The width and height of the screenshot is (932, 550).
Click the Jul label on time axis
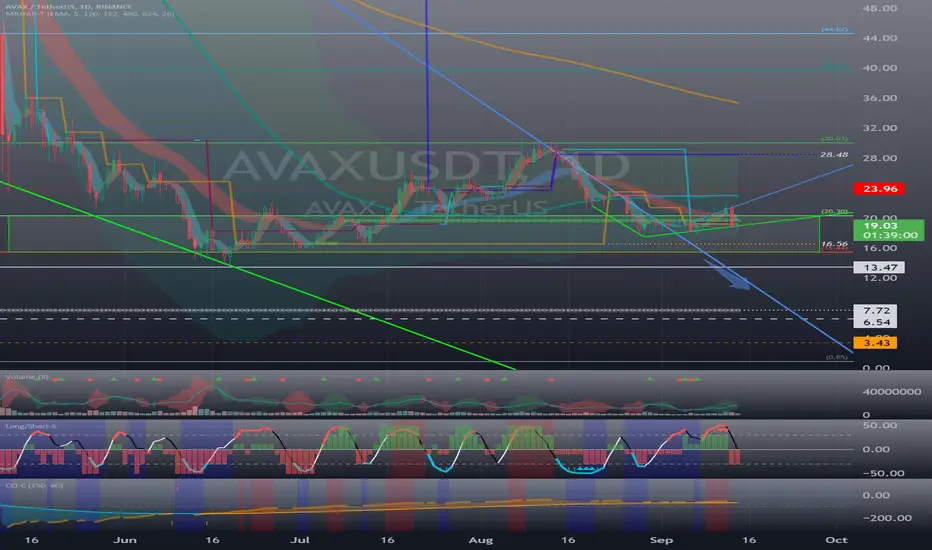click(300, 540)
